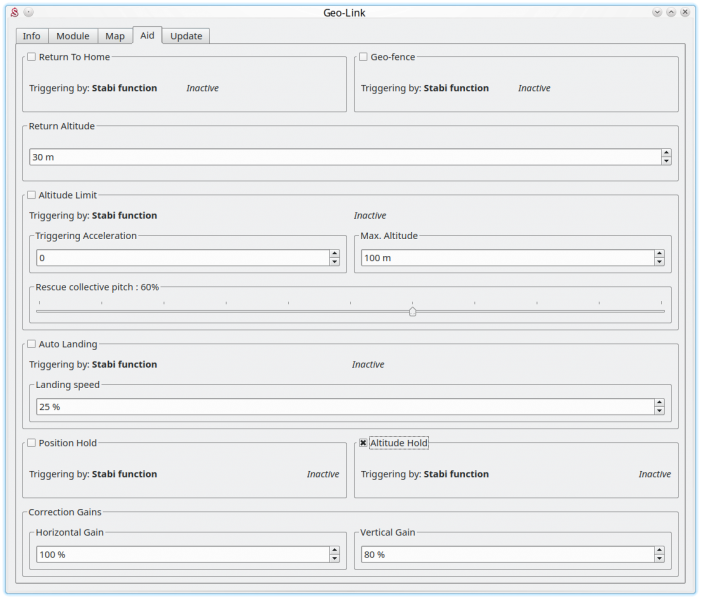The width and height of the screenshot is (701, 599).
Task: Open the Module tab
Action: tap(72, 36)
